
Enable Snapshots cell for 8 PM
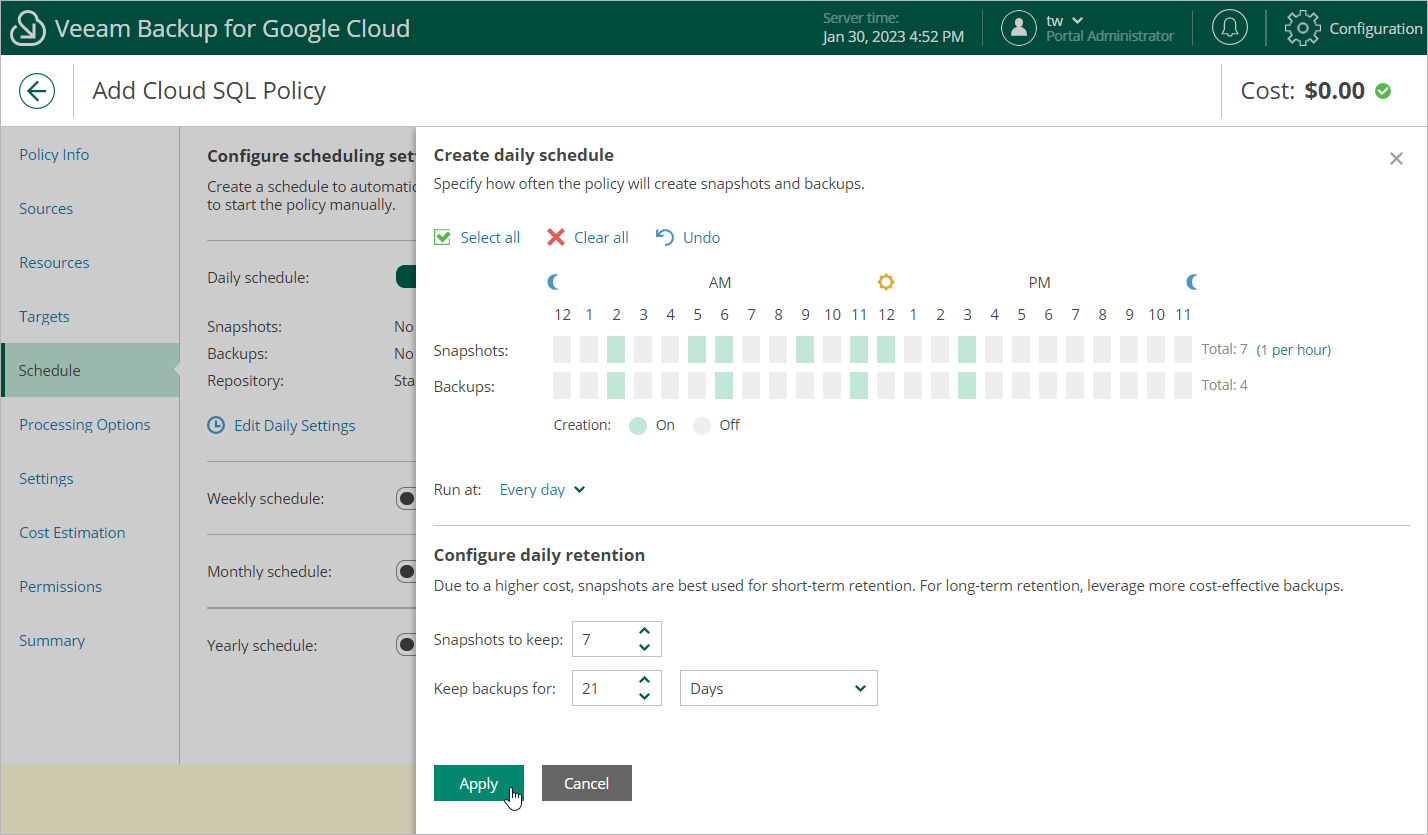click(1102, 350)
